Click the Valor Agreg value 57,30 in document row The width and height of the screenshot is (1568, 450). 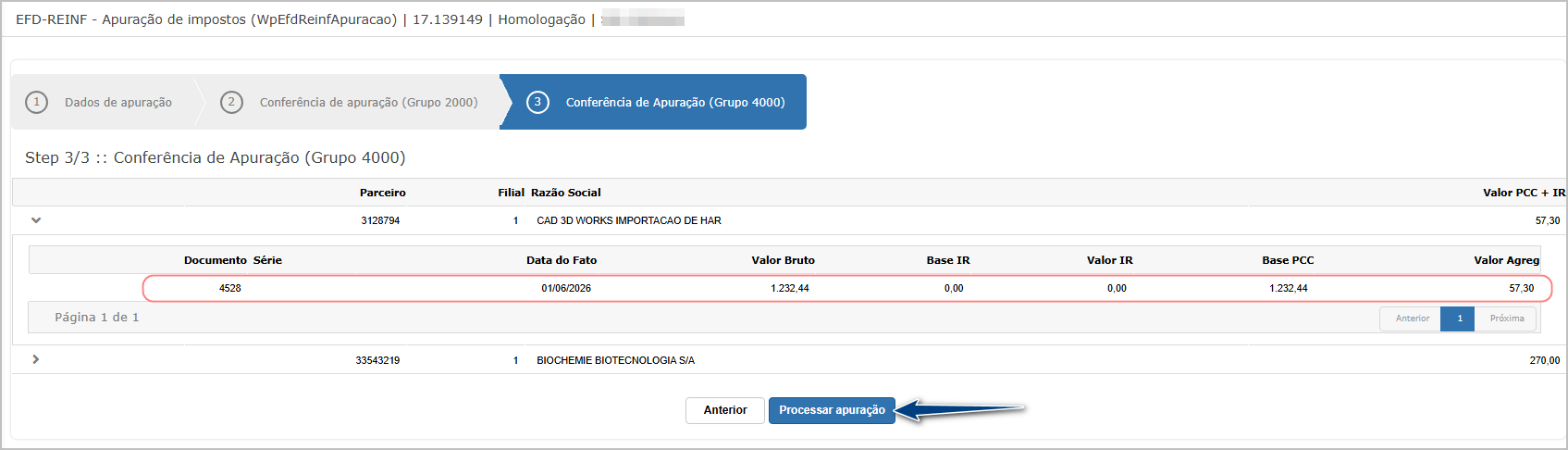(1521, 288)
